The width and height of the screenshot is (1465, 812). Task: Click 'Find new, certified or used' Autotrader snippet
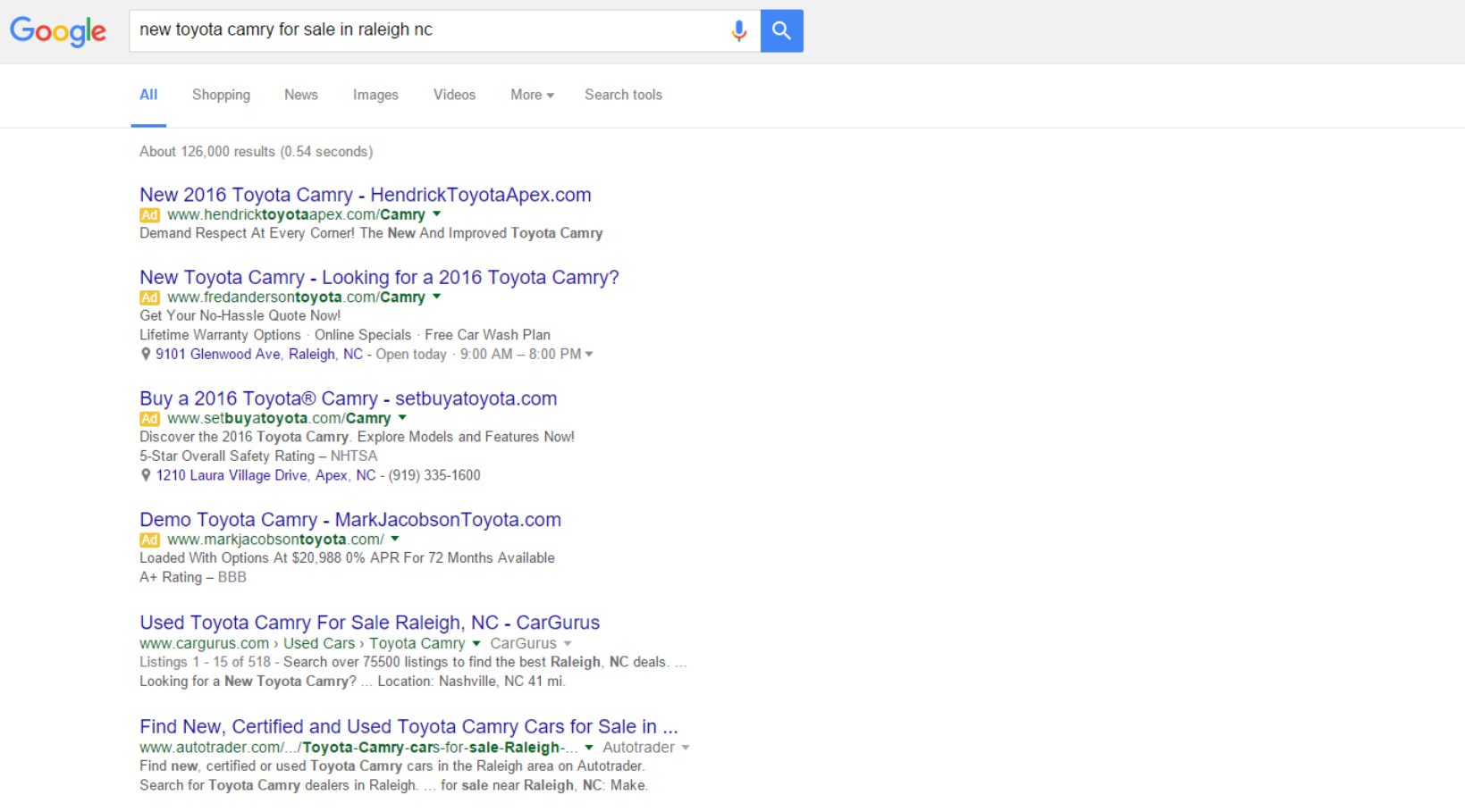pos(392,766)
